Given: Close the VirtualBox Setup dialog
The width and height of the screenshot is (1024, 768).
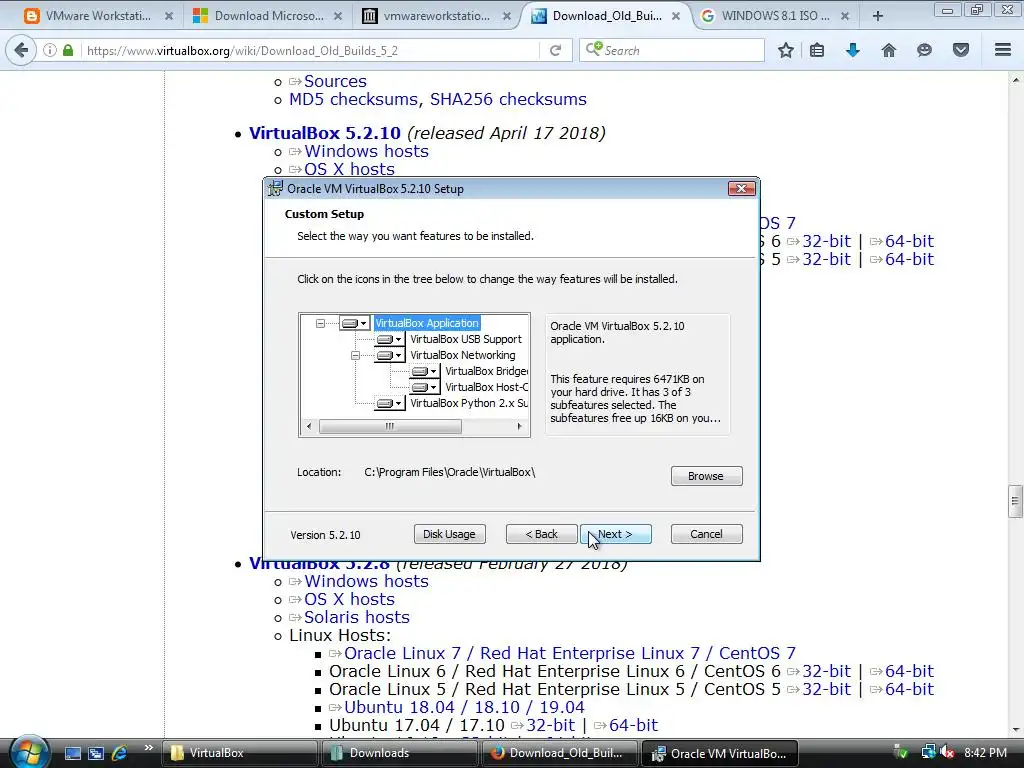Looking at the screenshot, I should [741, 189].
